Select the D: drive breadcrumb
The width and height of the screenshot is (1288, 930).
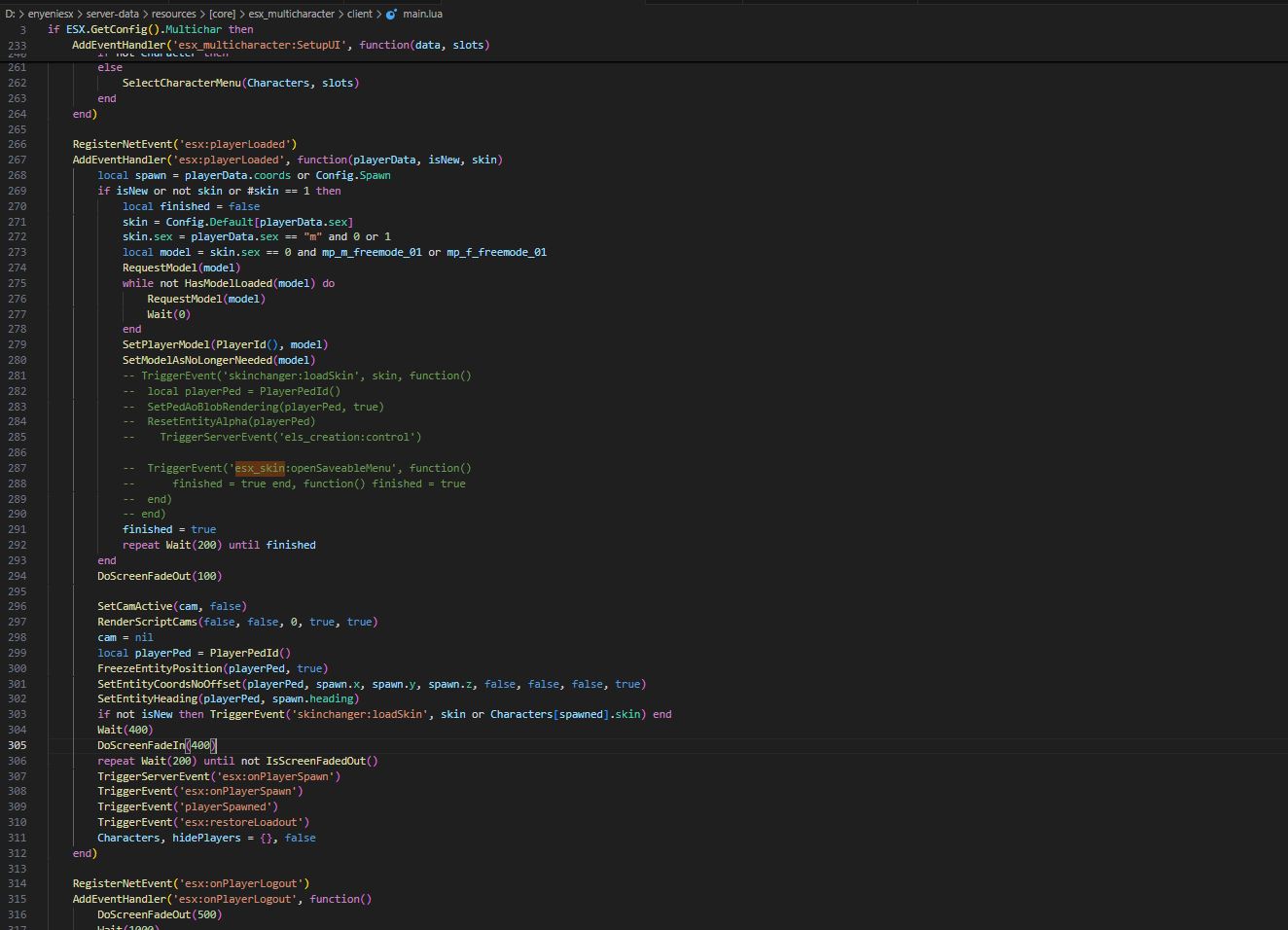pos(10,15)
